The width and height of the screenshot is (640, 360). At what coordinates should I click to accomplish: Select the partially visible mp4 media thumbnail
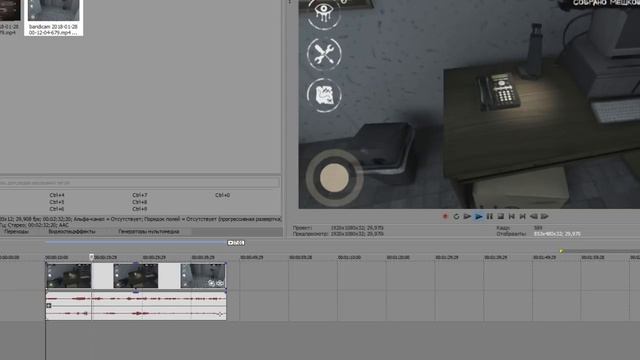coord(9,18)
